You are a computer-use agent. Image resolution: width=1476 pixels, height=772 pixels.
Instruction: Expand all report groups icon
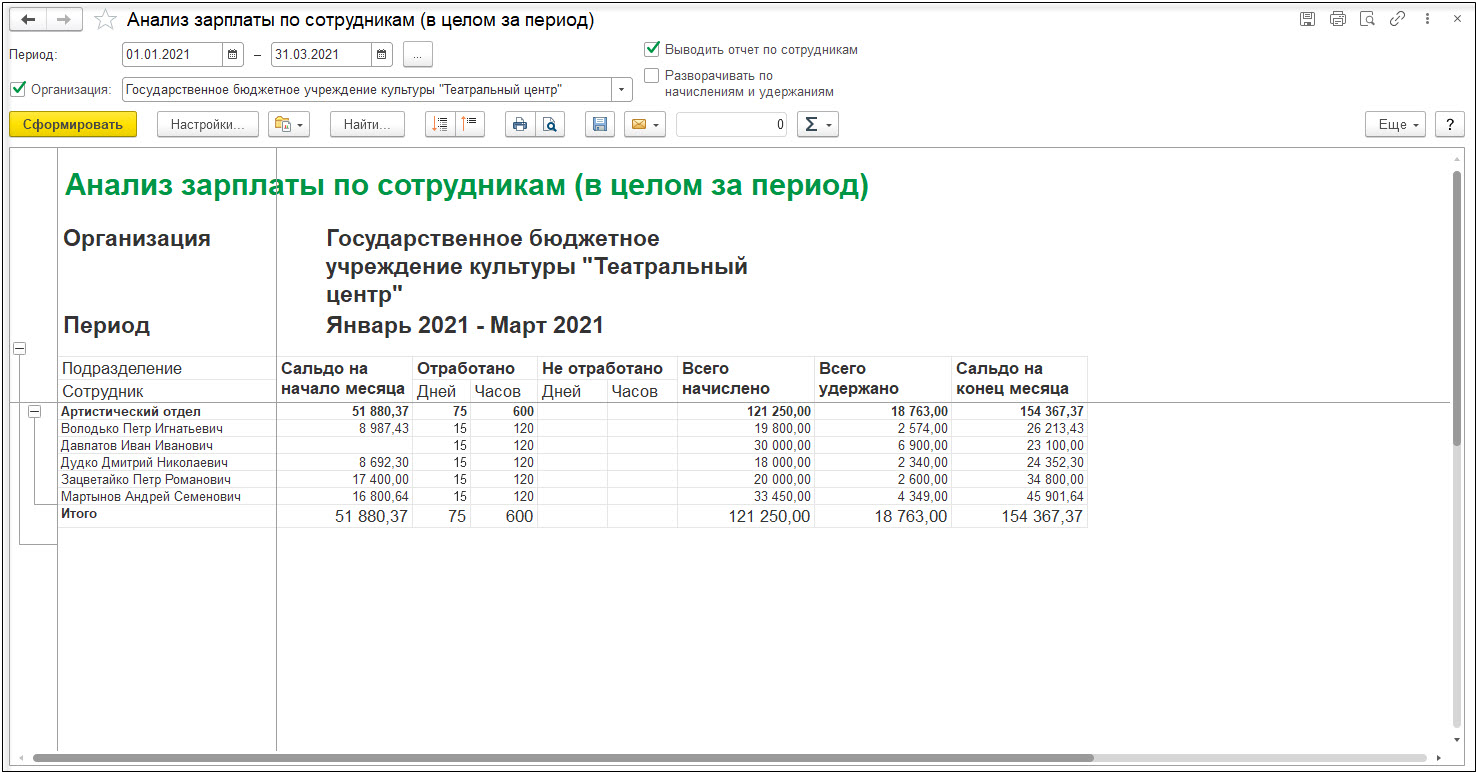pyautogui.click(x=440, y=124)
